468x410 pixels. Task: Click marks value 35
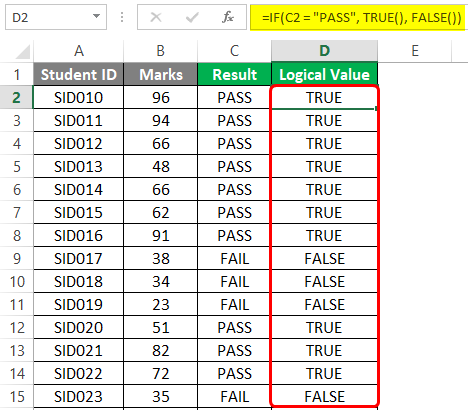tap(161, 396)
